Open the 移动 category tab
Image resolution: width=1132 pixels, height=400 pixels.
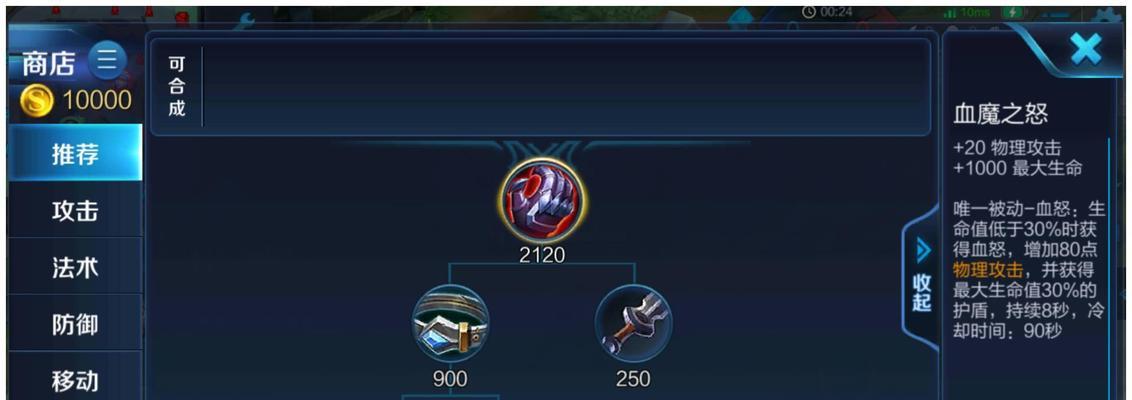tap(75, 381)
